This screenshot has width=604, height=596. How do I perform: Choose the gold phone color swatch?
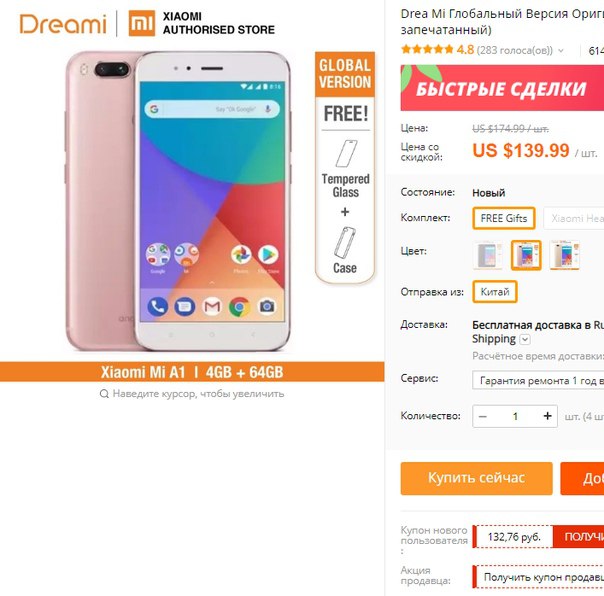pyautogui.click(x=565, y=255)
